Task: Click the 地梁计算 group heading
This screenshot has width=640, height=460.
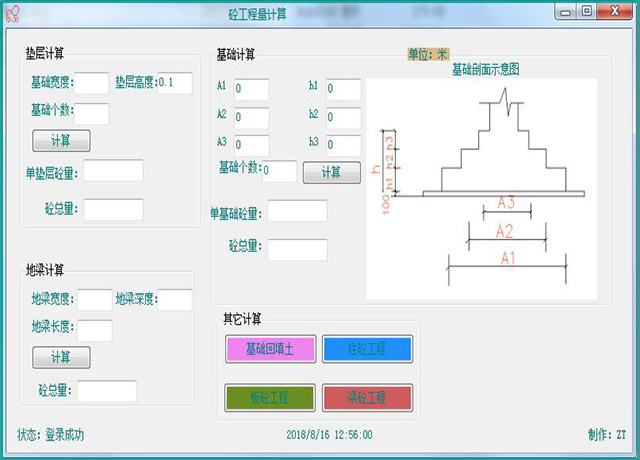Action: 45,270
